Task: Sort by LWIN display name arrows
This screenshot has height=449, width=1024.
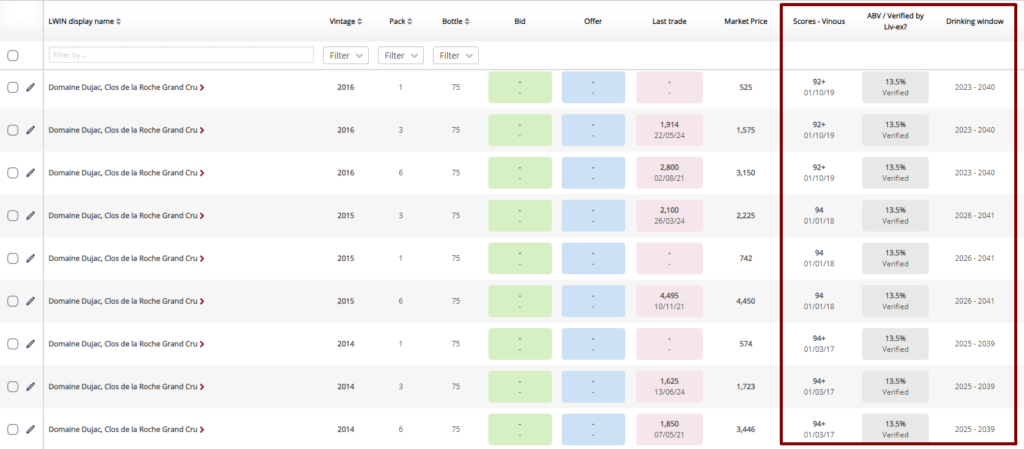Action: (118, 22)
